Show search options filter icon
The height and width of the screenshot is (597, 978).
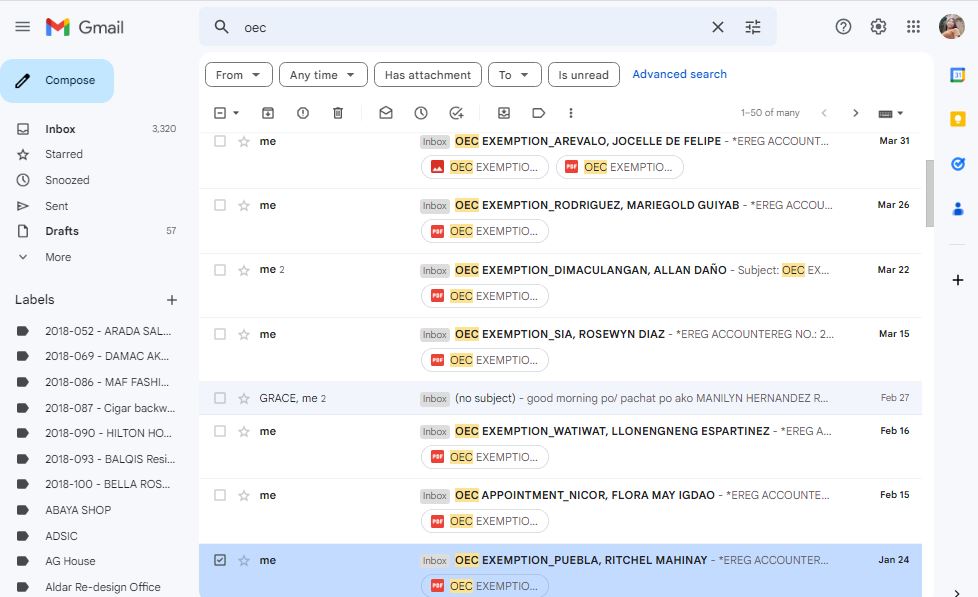[x=753, y=27]
